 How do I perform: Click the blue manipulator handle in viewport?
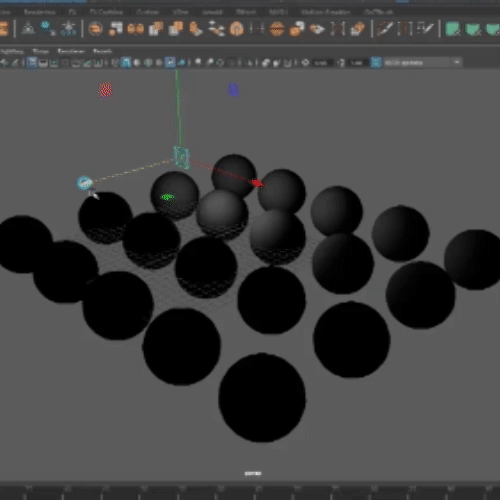(x=233, y=90)
